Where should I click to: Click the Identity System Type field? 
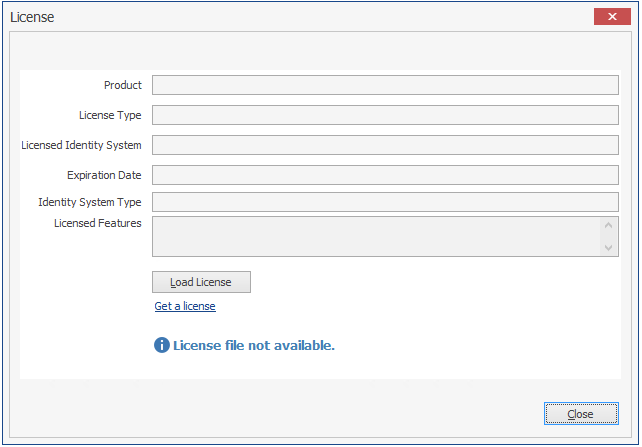[x=385, y=202]
